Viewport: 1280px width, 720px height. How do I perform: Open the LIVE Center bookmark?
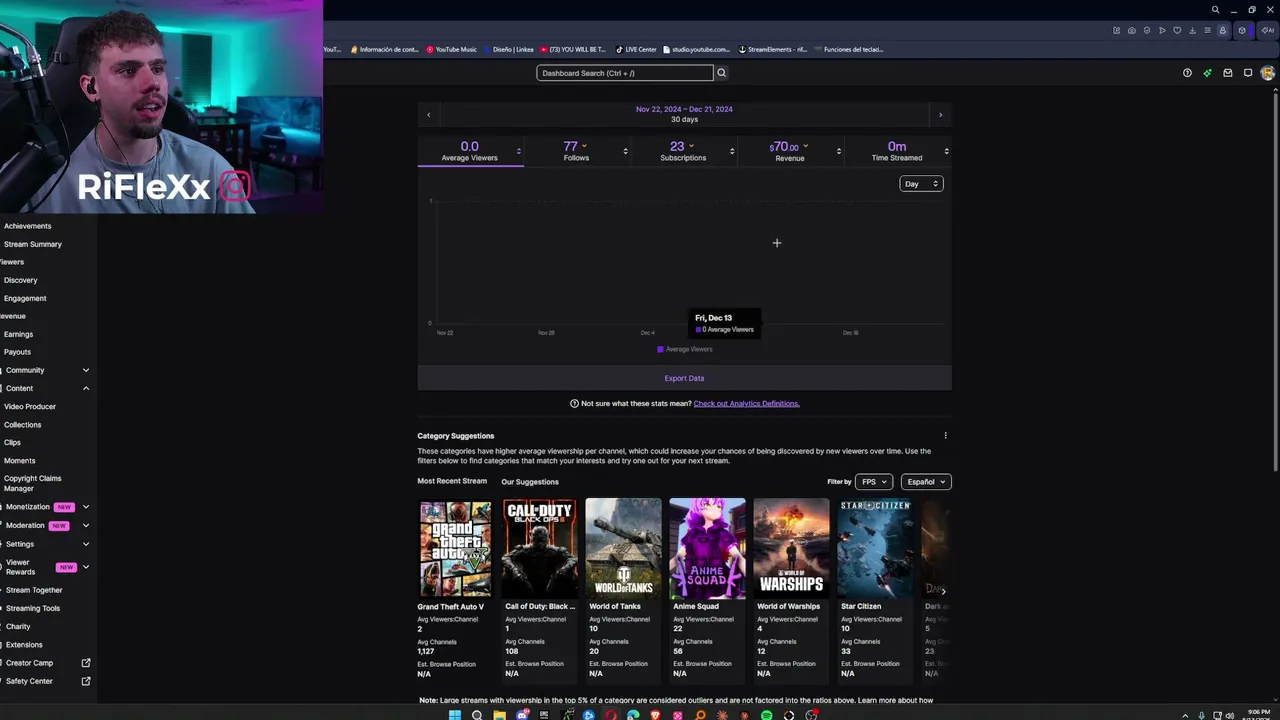click(x=636, y=49)
